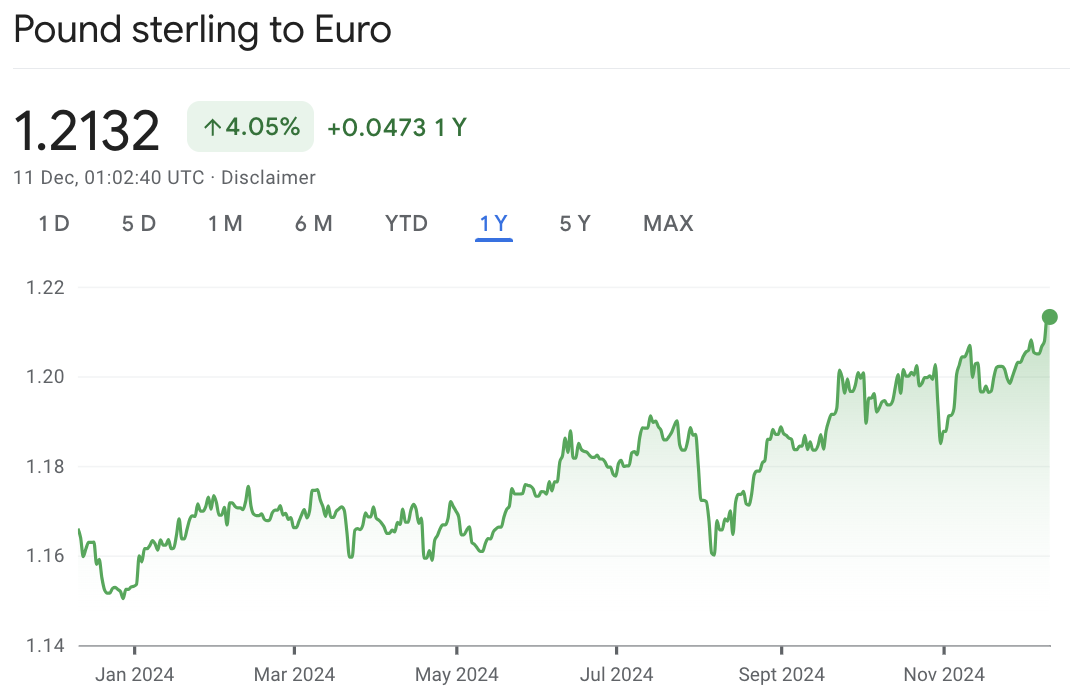Click the May 2024 axis label
The width and height of the screenshot is (1070, 700).
(x=456, y=674)
